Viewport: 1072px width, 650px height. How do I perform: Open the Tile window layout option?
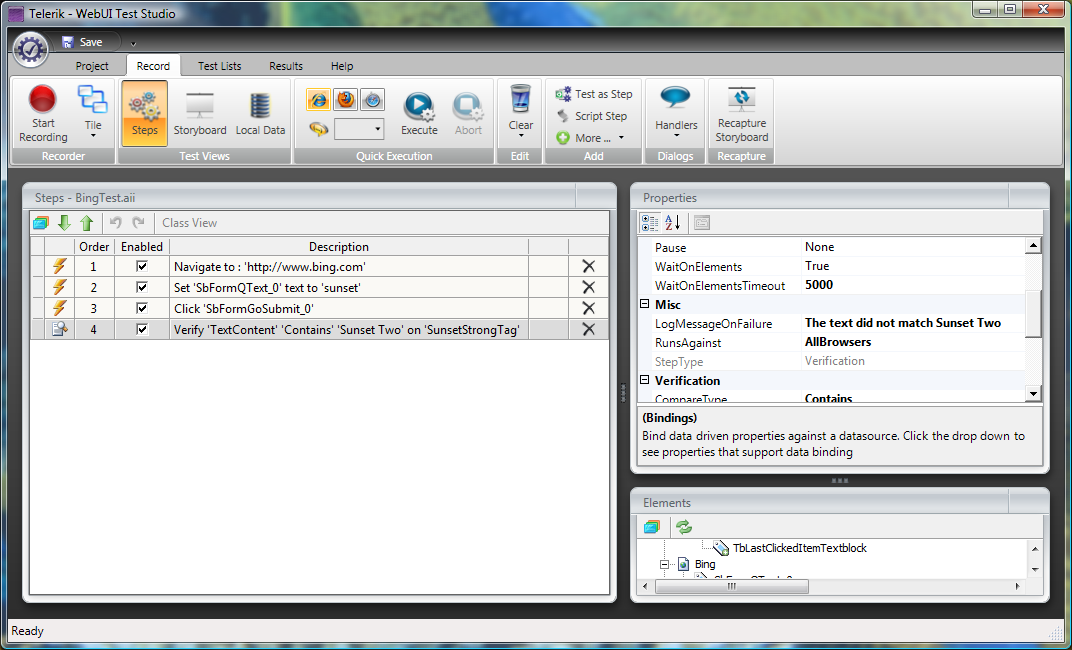93,111
